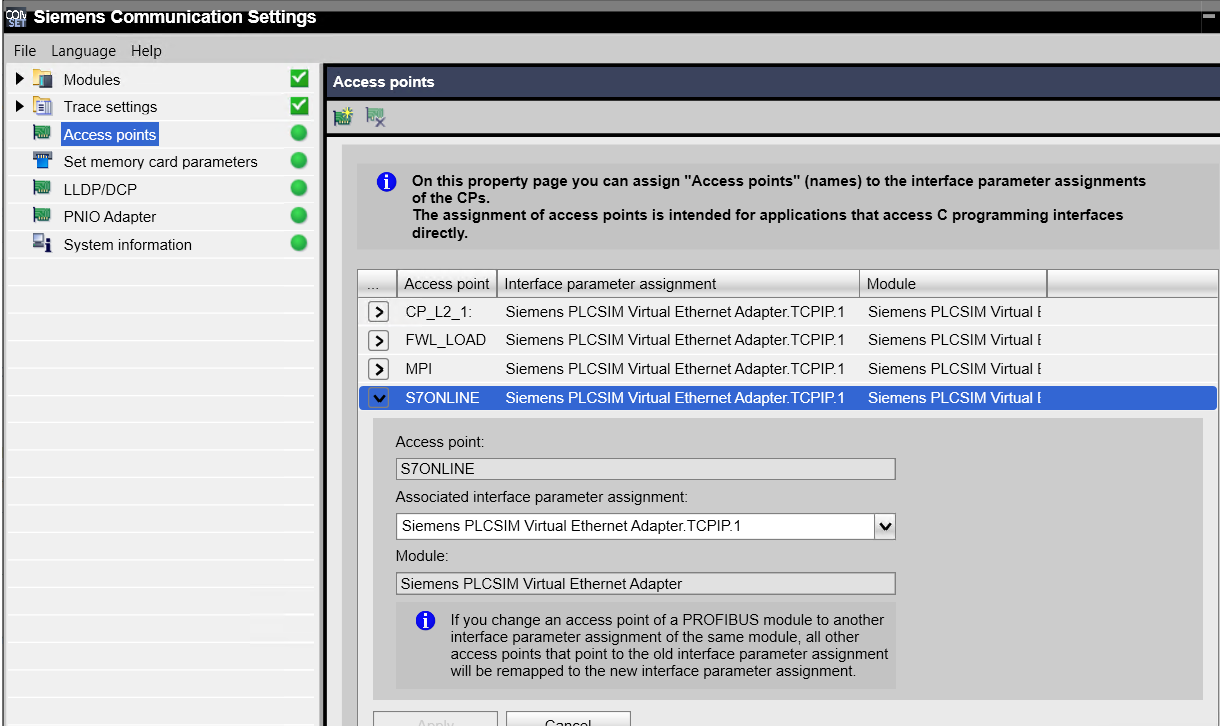The width and height of the screenshot is (1220, 726).
Task: Select Modules in the navigation tree
Action: 92,79
